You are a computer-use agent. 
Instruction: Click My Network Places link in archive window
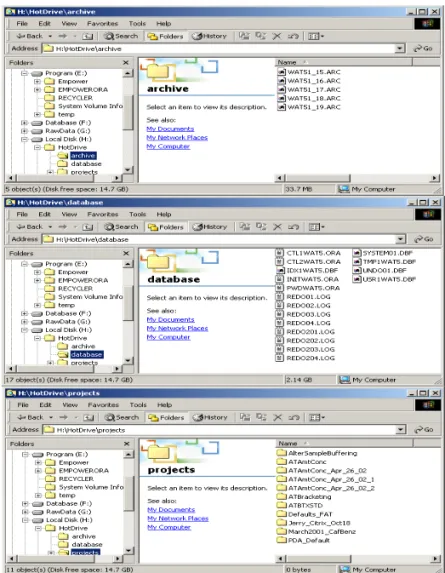click(177, 138)
